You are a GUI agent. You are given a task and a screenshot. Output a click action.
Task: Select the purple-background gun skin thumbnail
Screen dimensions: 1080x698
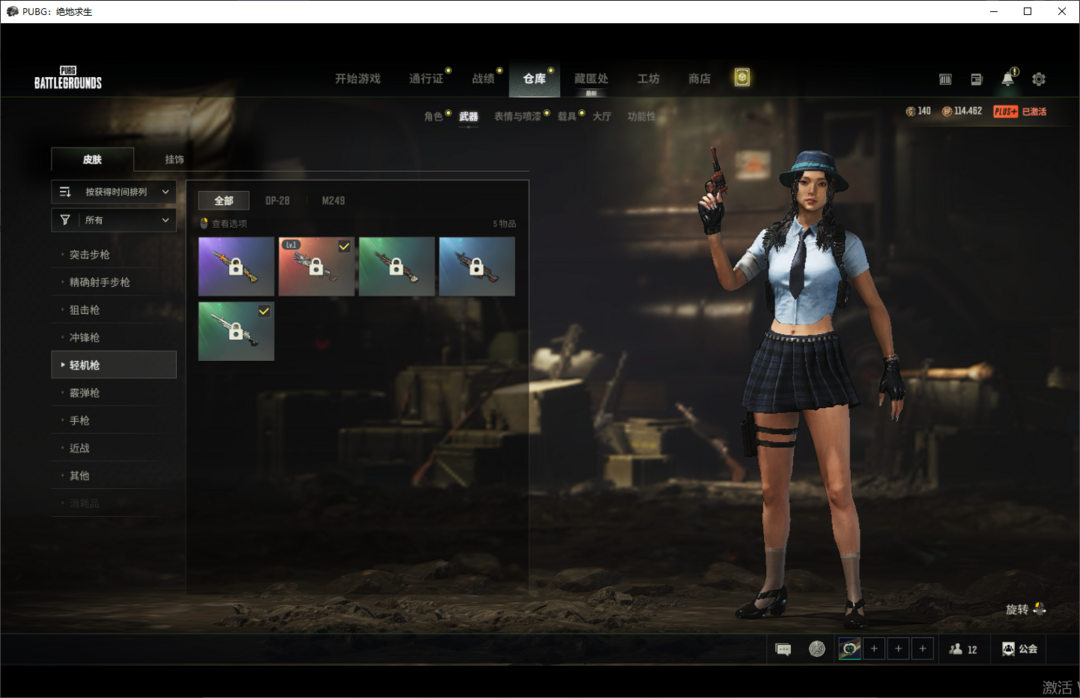pyautogui.click(x=236, y=267)
